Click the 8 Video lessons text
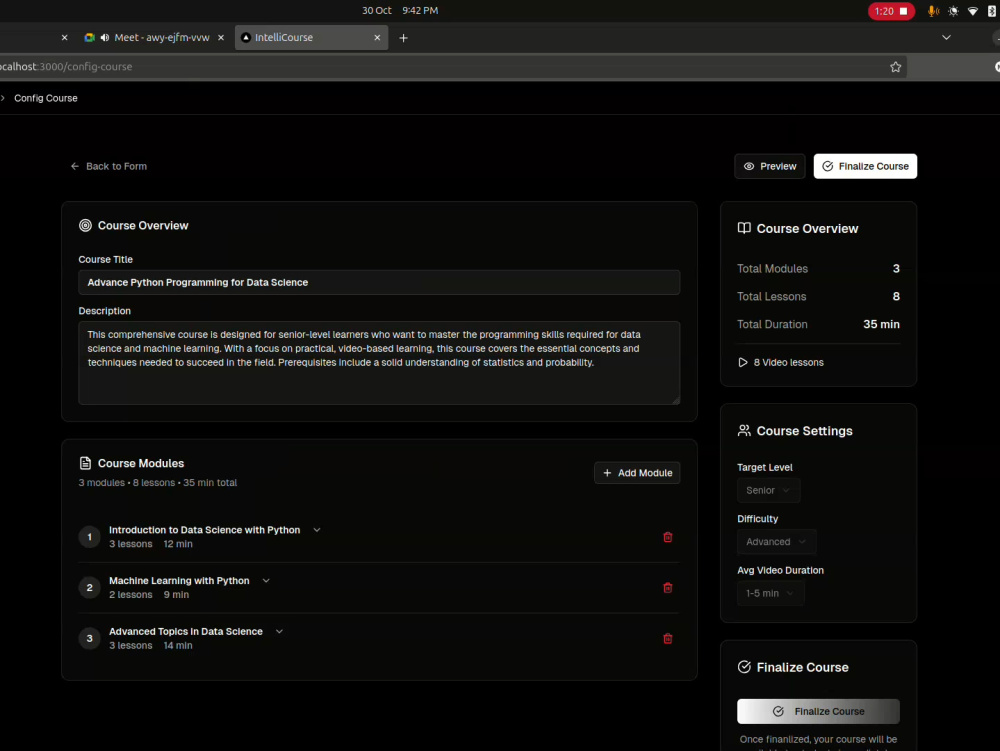The image size is (1000, 751). coord(788,362)
